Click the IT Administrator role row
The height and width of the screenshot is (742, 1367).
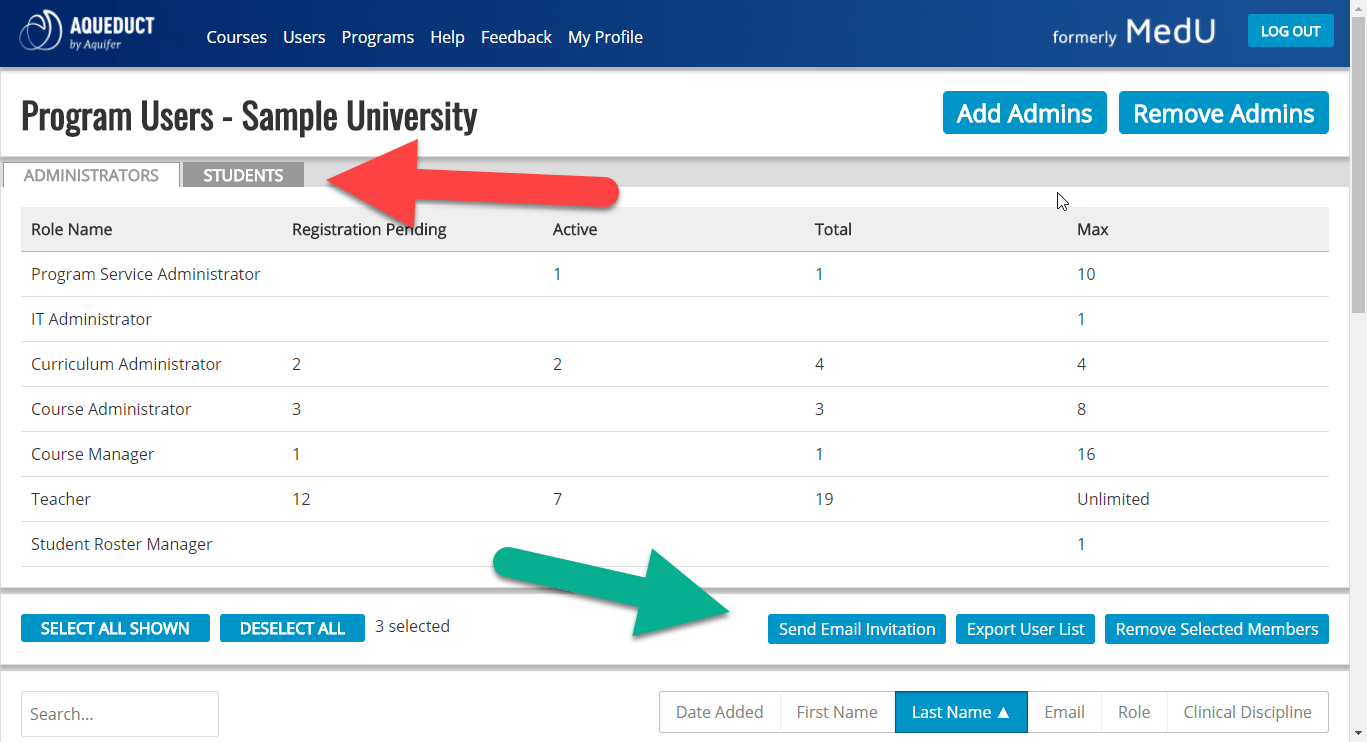pyautogui.click(x=675, y=319)
